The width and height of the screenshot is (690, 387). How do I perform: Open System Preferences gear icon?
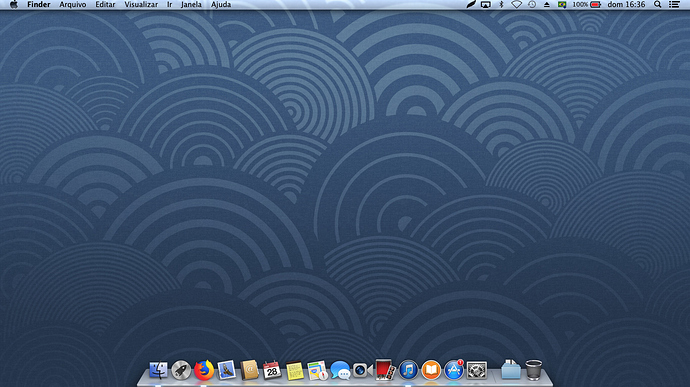[x=477, y=370]
